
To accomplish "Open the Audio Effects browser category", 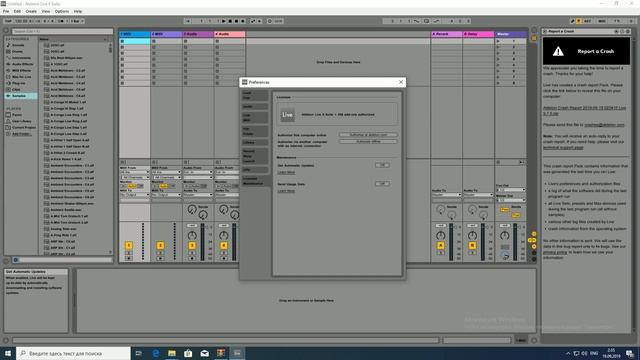I will pos(22,64).
